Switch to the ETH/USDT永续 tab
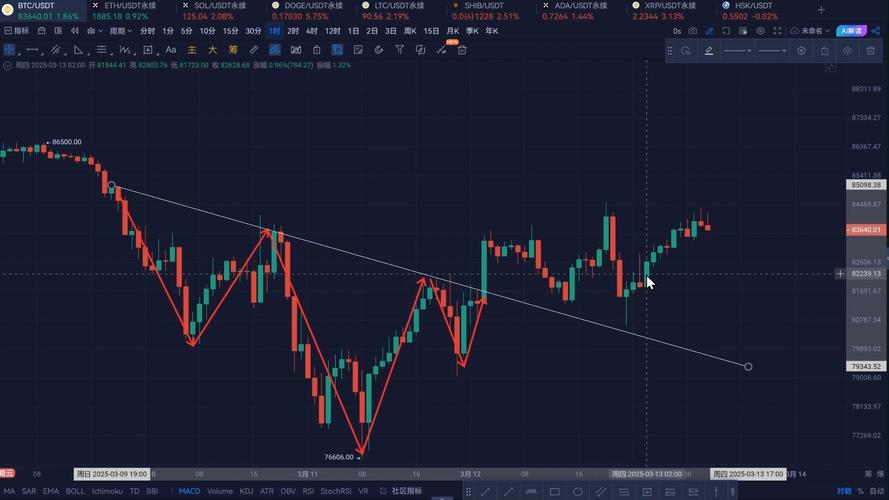 pos(128,5)
